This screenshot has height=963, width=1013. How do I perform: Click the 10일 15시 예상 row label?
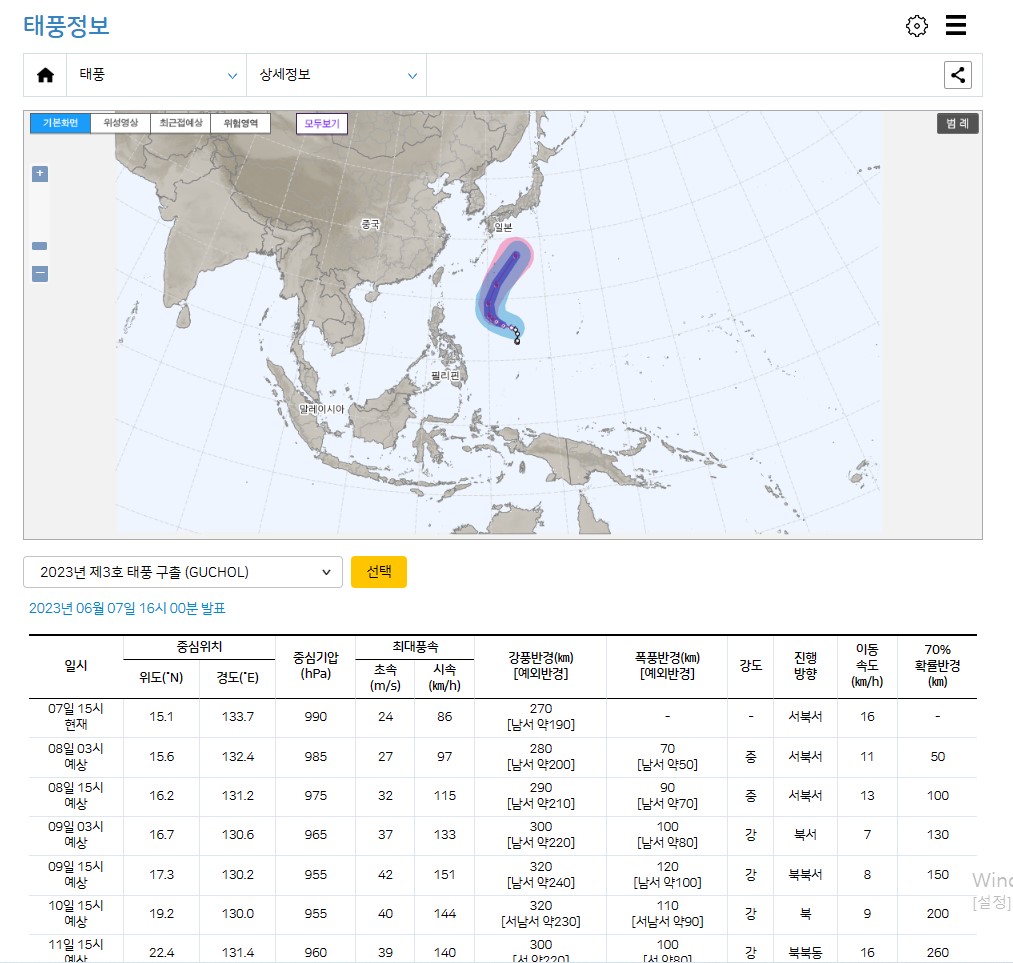click(x=76, y=913)
